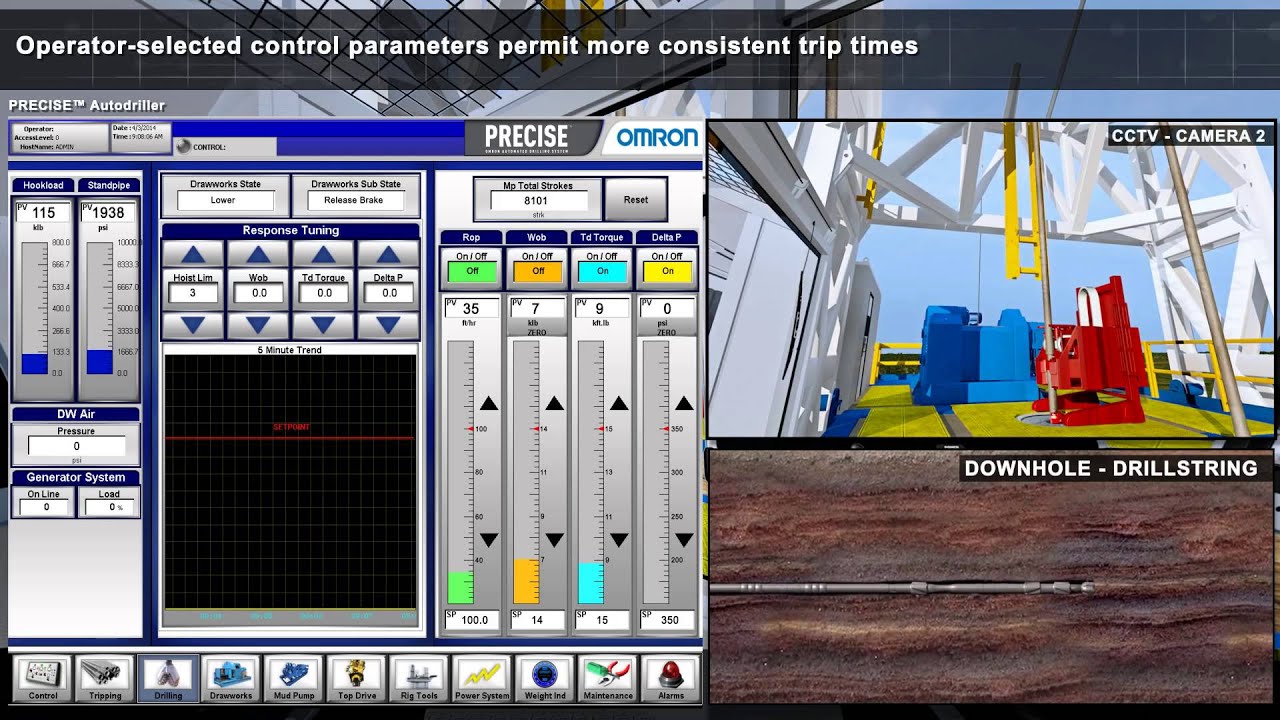Open the Control screen icon
The width and height of the screenshot is (1280, 720).
[43, 679]
